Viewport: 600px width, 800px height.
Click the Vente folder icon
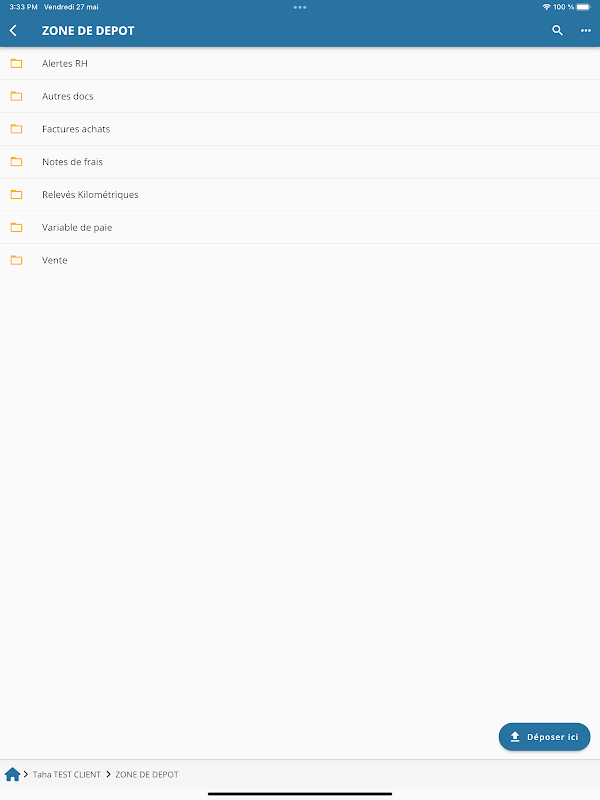[x=16, y=260]
